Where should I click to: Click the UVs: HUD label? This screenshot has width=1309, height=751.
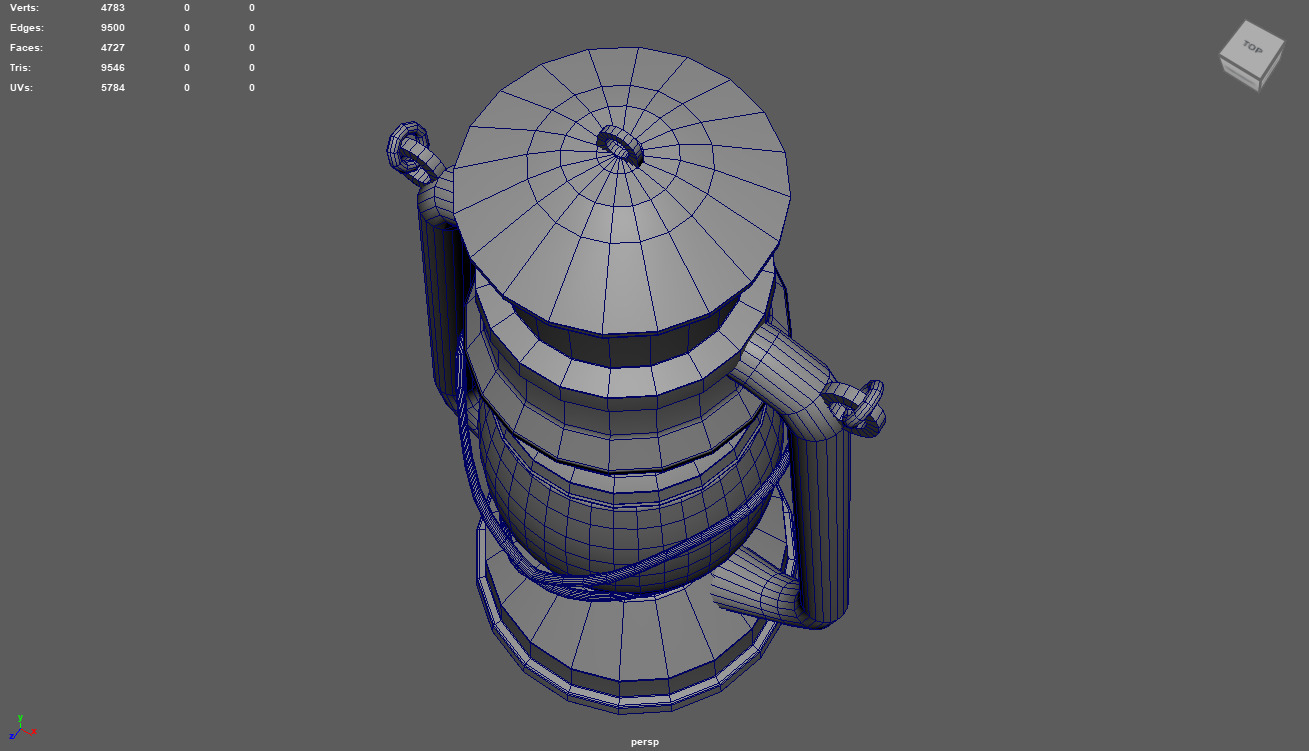22,88
